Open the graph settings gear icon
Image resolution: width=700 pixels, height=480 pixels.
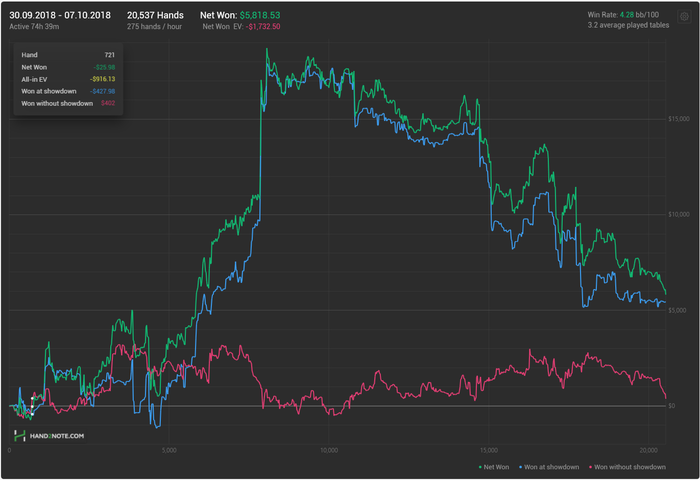tap(684, 17)
